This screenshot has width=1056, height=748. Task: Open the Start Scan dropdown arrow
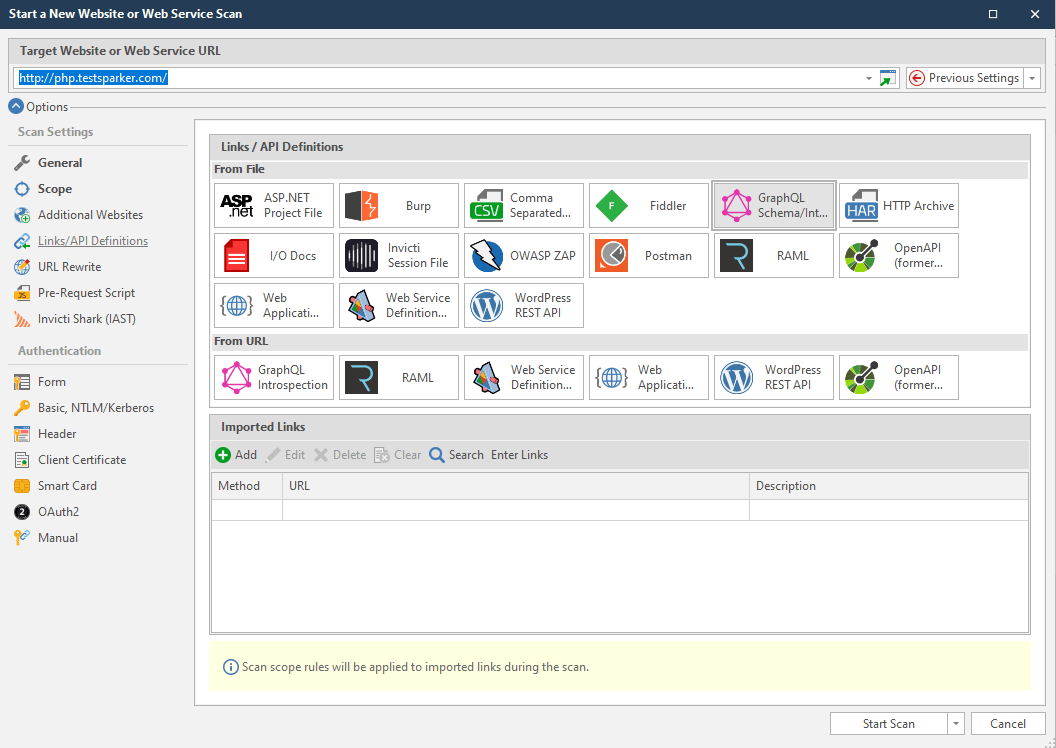coord(955,723)
